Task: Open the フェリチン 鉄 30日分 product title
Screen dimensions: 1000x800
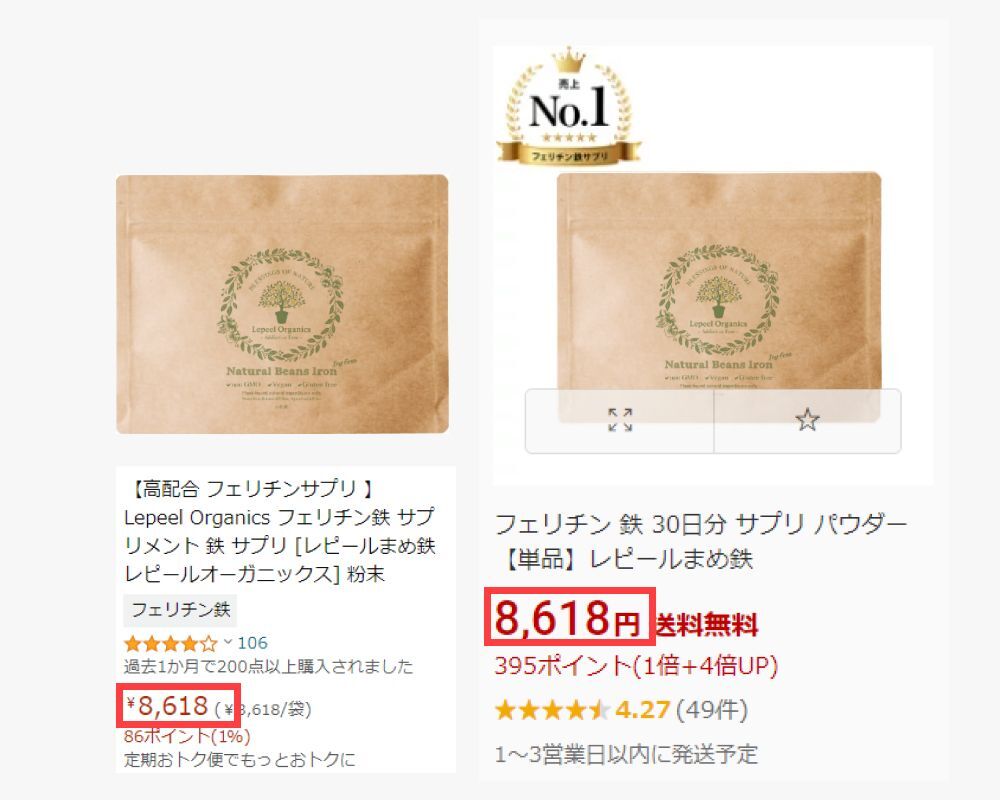Action: pos(701,541)
